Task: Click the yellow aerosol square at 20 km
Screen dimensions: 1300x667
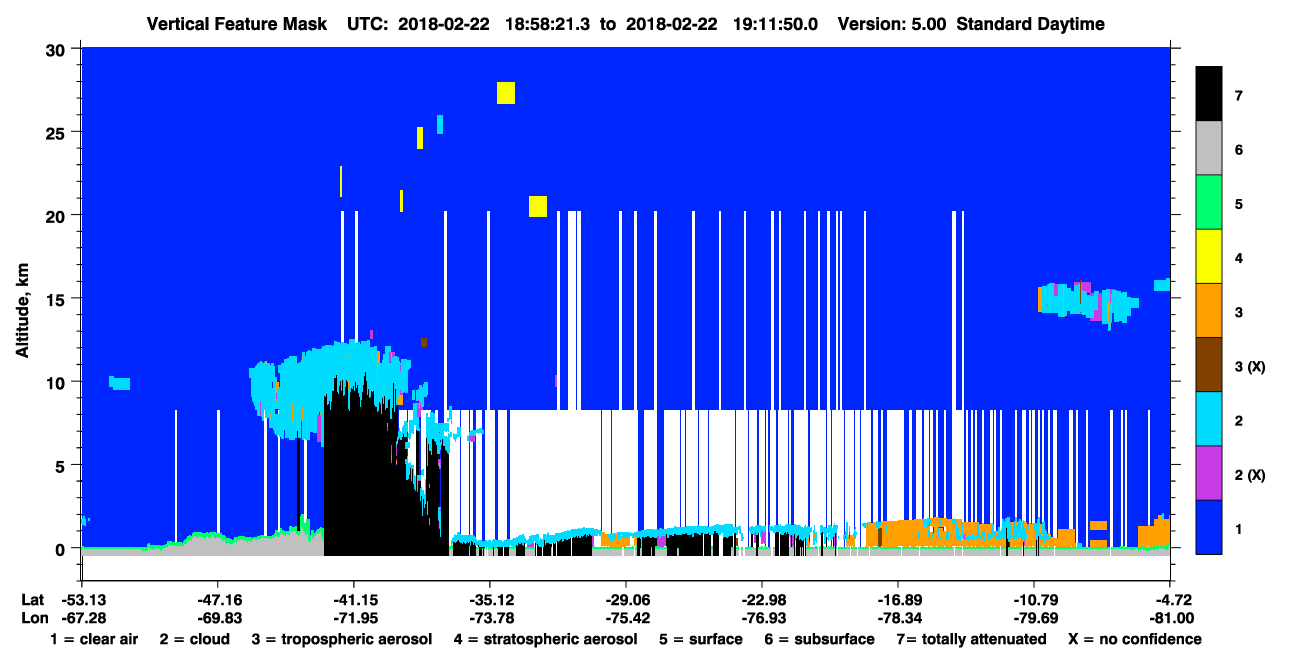Action: click(538, 206)
